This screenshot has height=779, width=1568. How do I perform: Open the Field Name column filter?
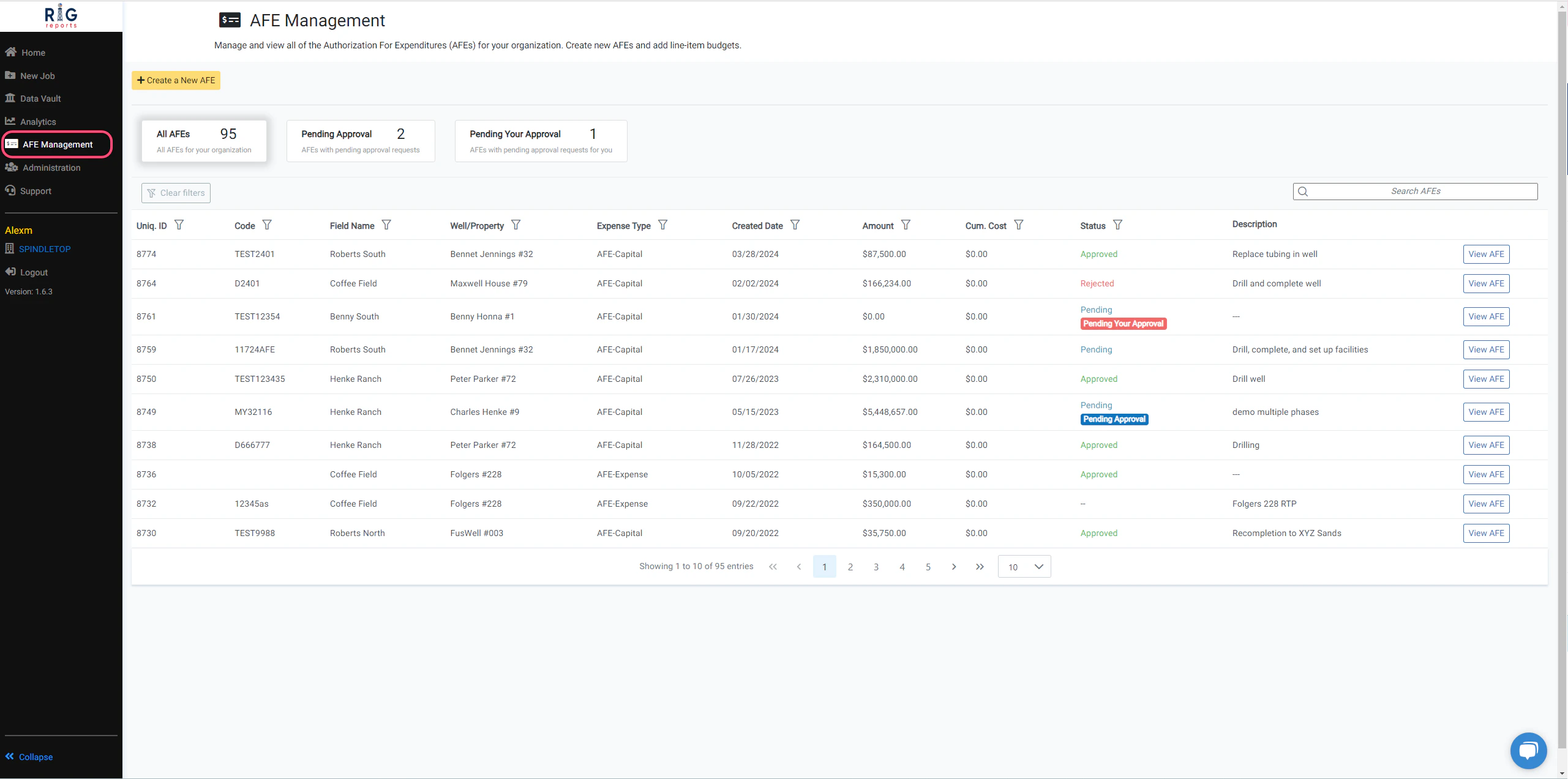(387, 225)
